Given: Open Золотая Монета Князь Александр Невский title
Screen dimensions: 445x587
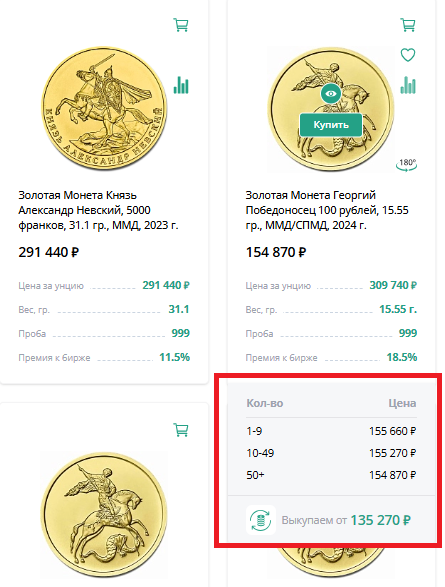Looking at the screenshot, I should [x=98, y=210].
